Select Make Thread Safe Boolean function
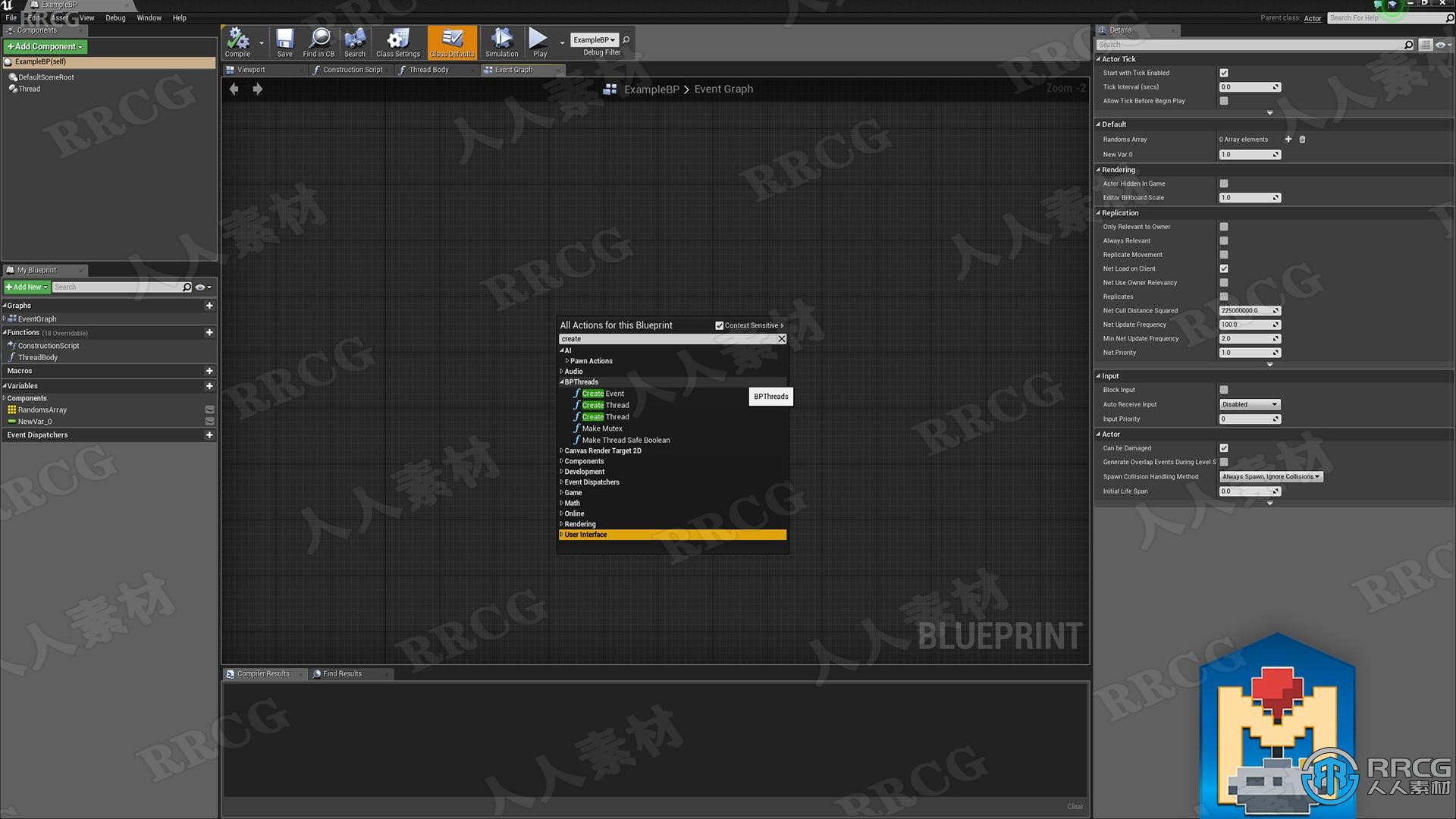Image resolution: width=1456 pixels, height=819 pixels. pos(626,440)
